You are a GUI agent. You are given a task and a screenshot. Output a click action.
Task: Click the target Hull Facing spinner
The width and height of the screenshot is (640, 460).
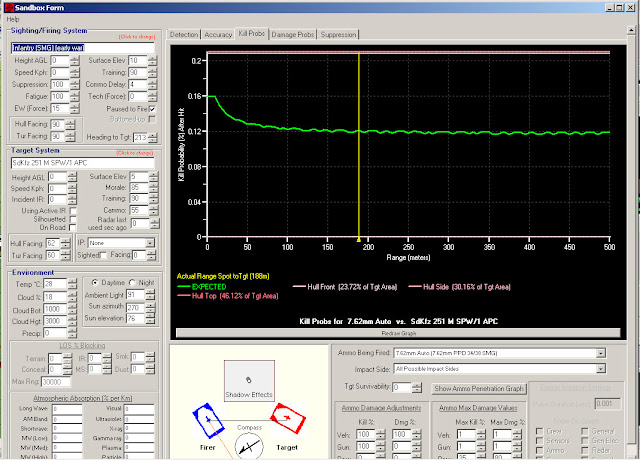pos(66,243)
